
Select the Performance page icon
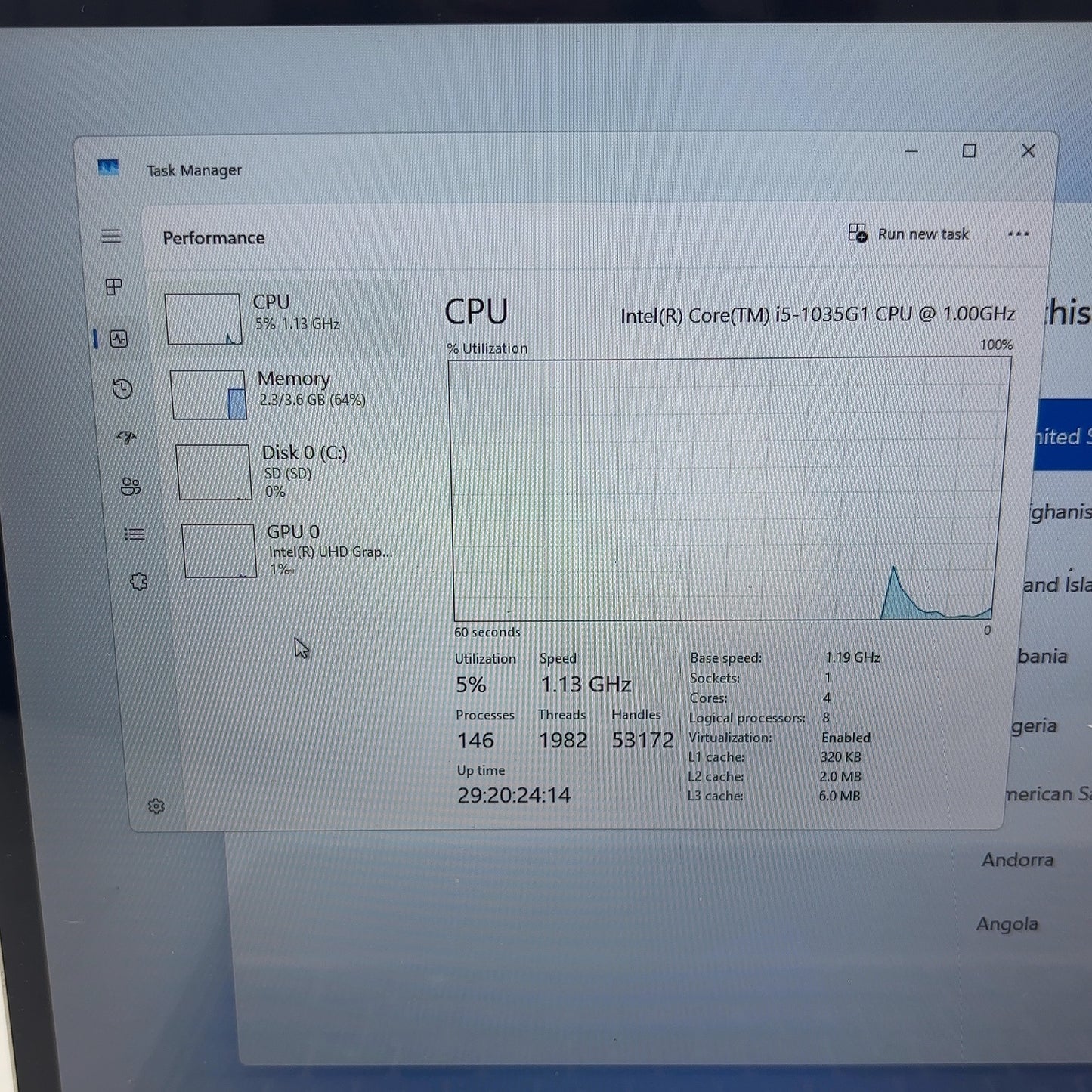(x=119, y=339)
